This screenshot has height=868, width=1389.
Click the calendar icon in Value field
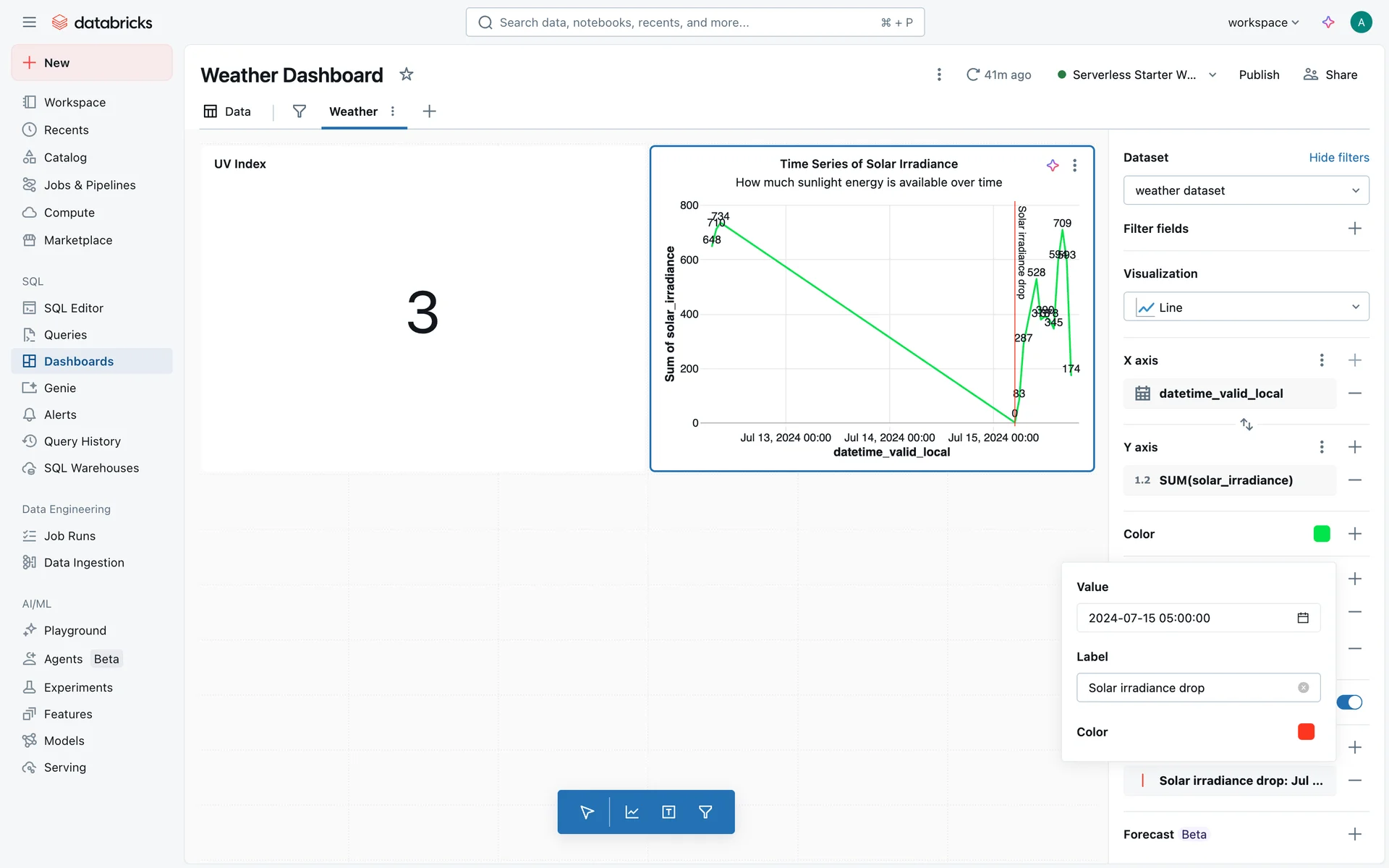(x=1303, y=618)
